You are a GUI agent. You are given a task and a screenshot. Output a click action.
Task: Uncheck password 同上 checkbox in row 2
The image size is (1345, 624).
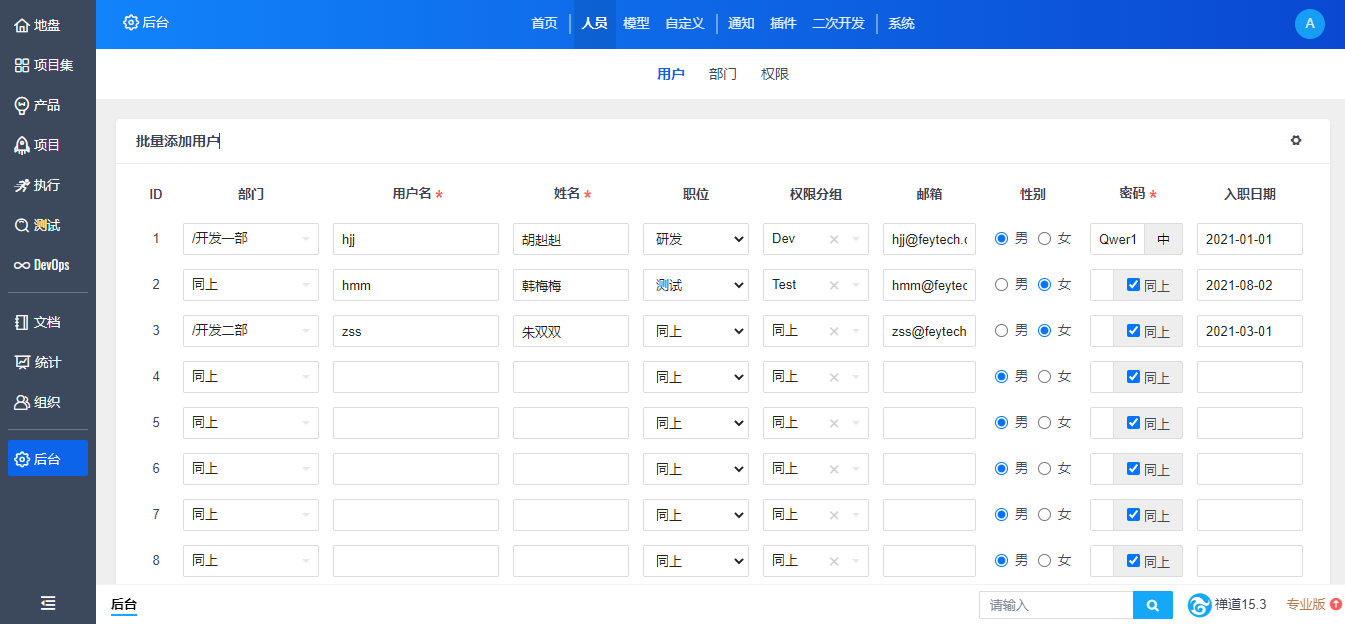click(1133, 284)
